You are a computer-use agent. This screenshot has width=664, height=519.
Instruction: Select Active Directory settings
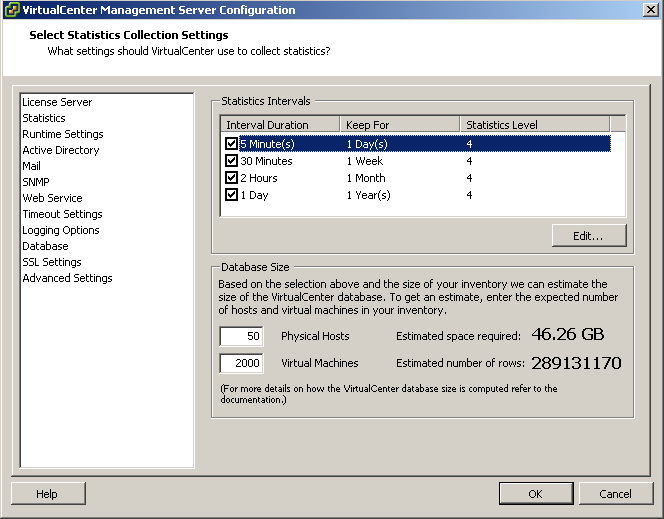61,150
